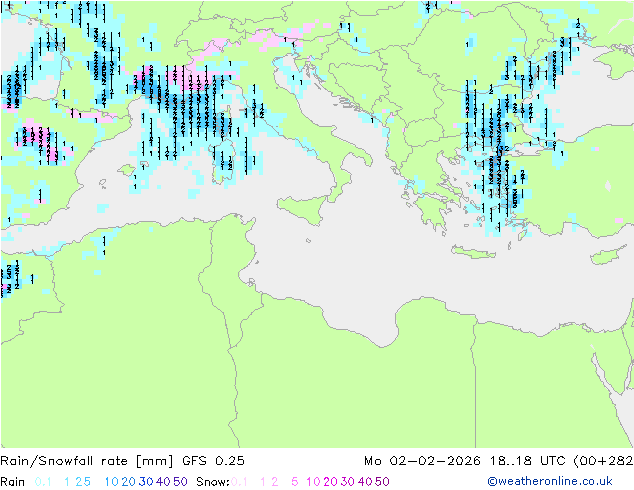
Task: Select snow legend value 30
Action: point(348,482)
